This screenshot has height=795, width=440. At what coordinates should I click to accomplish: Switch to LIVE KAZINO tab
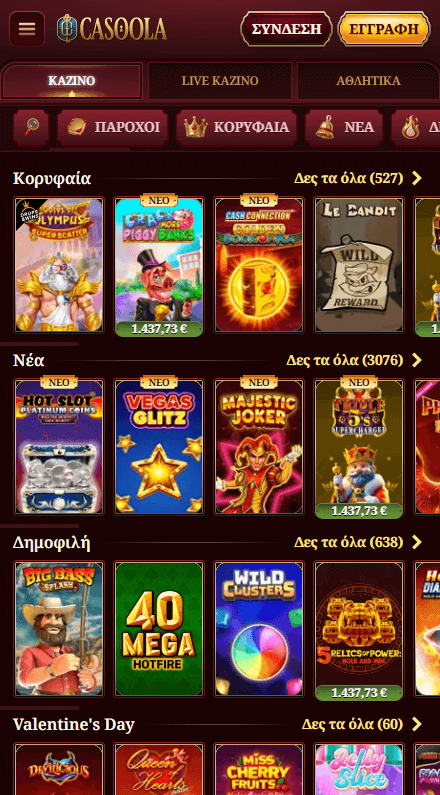pos(220,81)
